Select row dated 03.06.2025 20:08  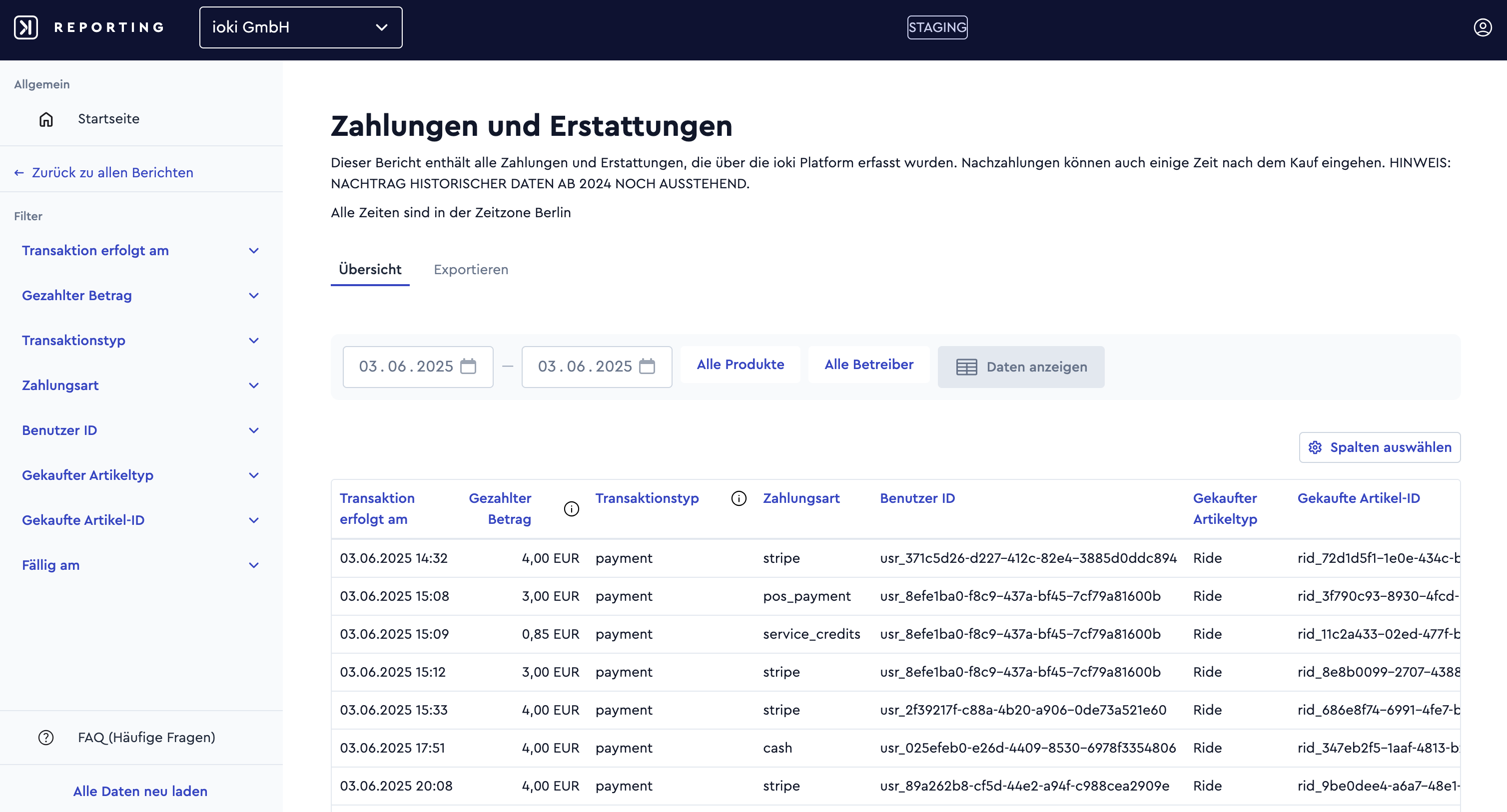[x=896, y=786]
